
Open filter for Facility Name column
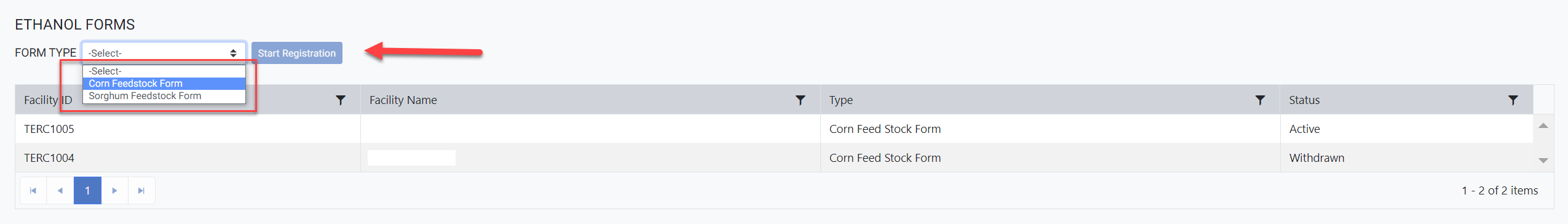click(x=800, y=100)
